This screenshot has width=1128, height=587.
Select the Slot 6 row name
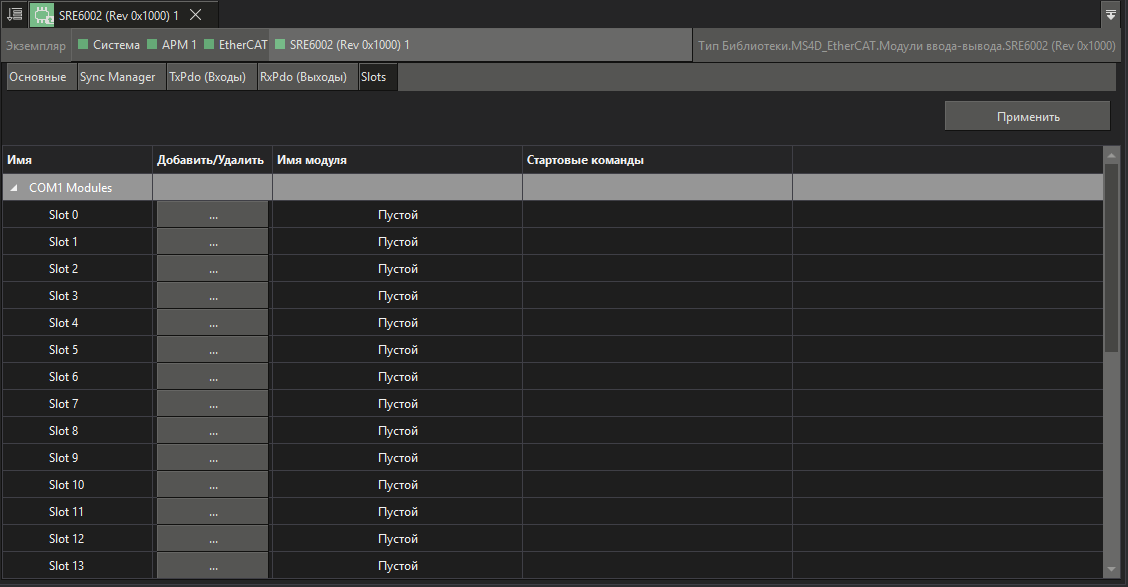pyautogui.click(x=63, y=377)
